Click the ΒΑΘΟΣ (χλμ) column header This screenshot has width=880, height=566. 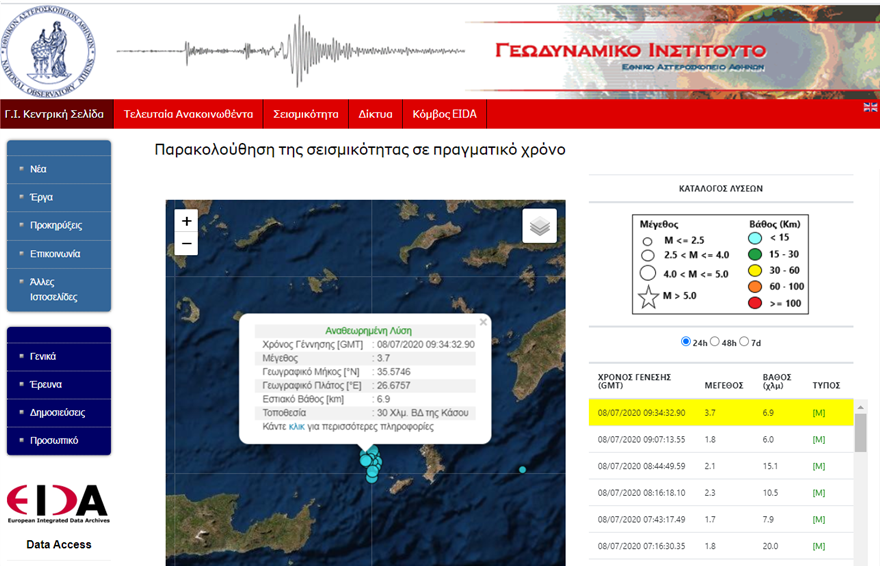pos(777,381)
